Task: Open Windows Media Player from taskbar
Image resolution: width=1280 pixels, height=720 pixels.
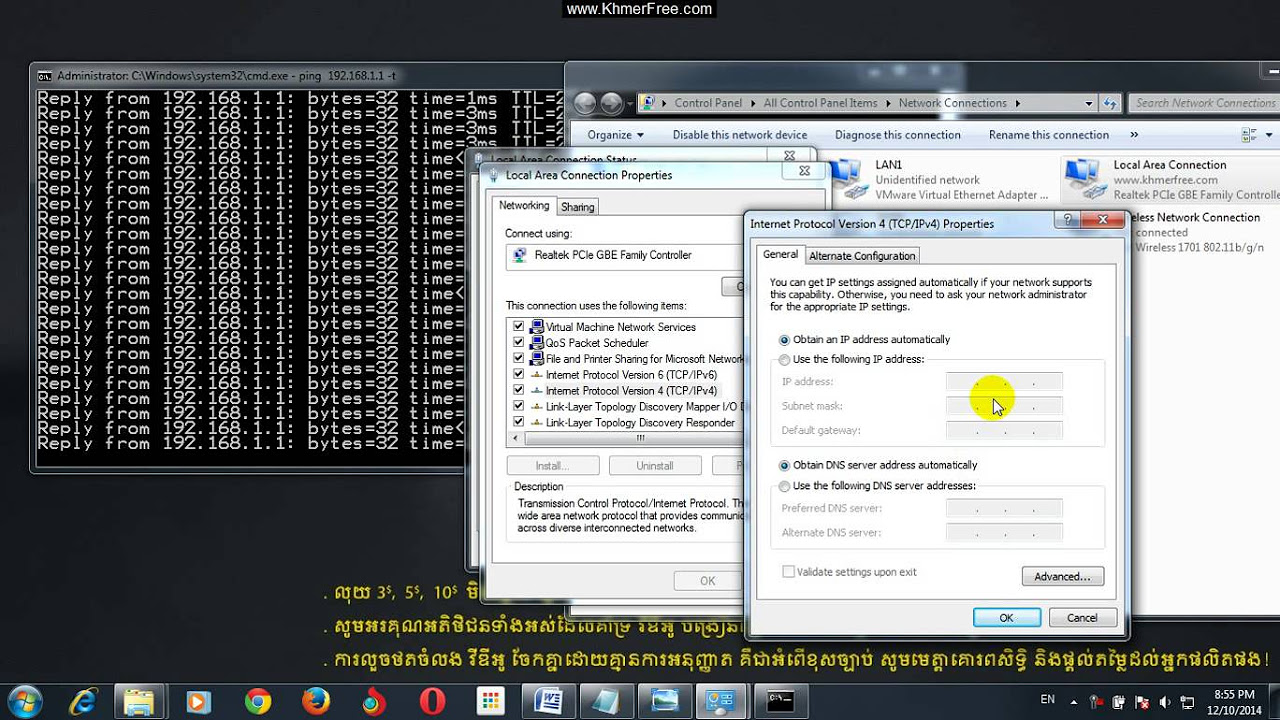Action: 198,702
